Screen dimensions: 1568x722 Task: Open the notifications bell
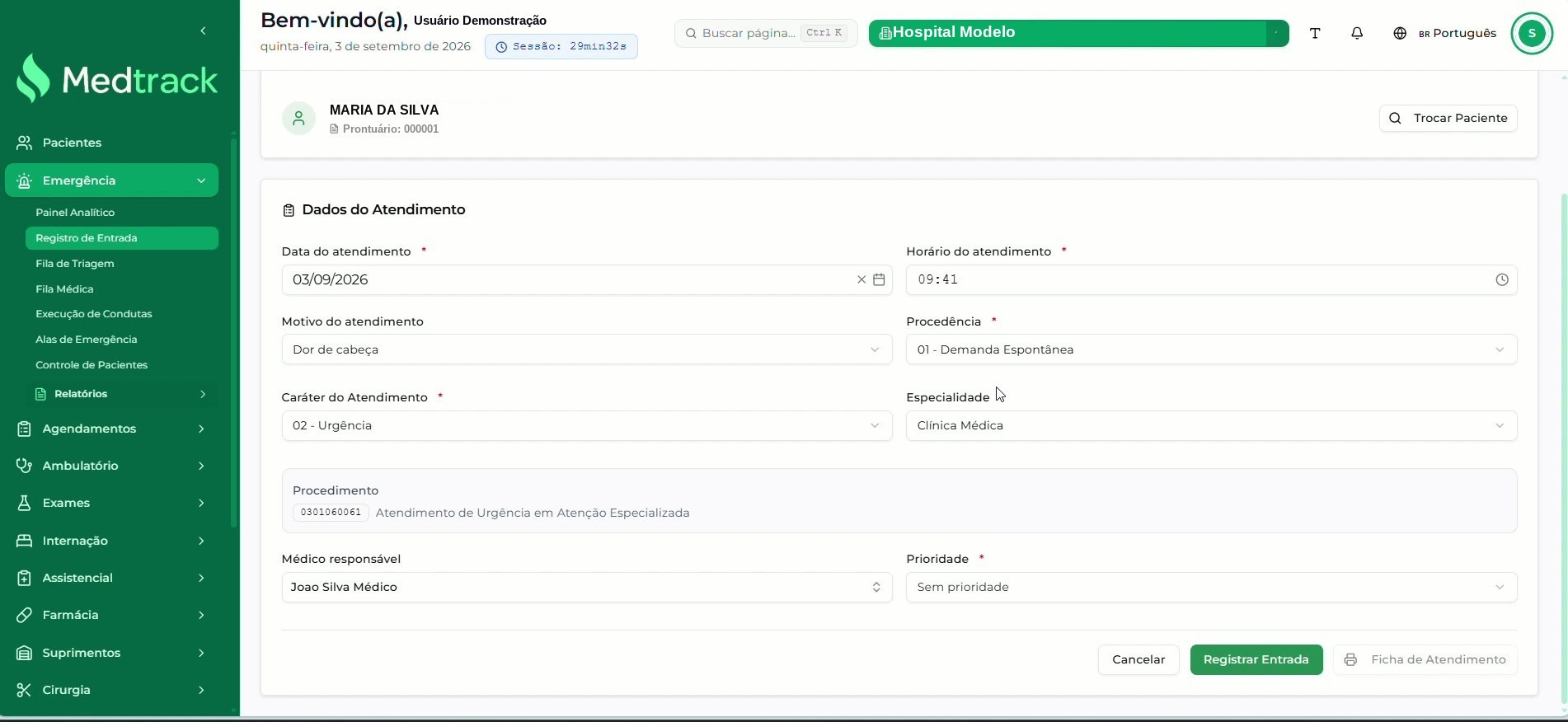point(1357,33)
